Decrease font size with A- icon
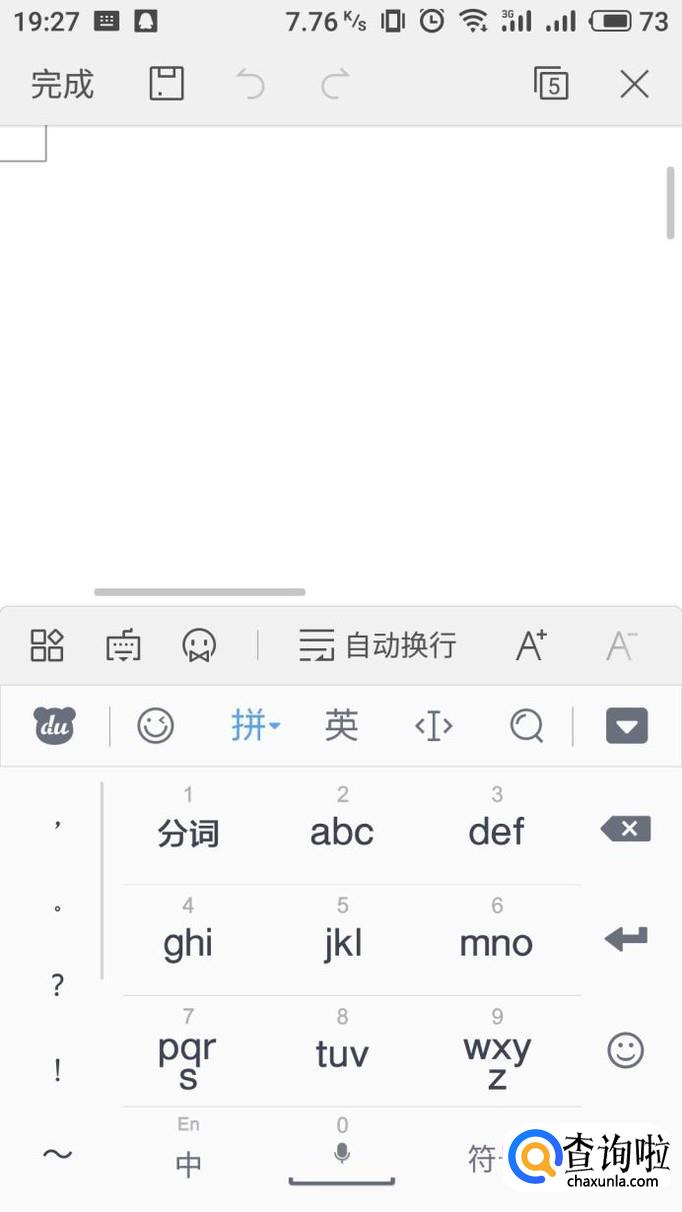The image size is (682, 1212). 621,645
